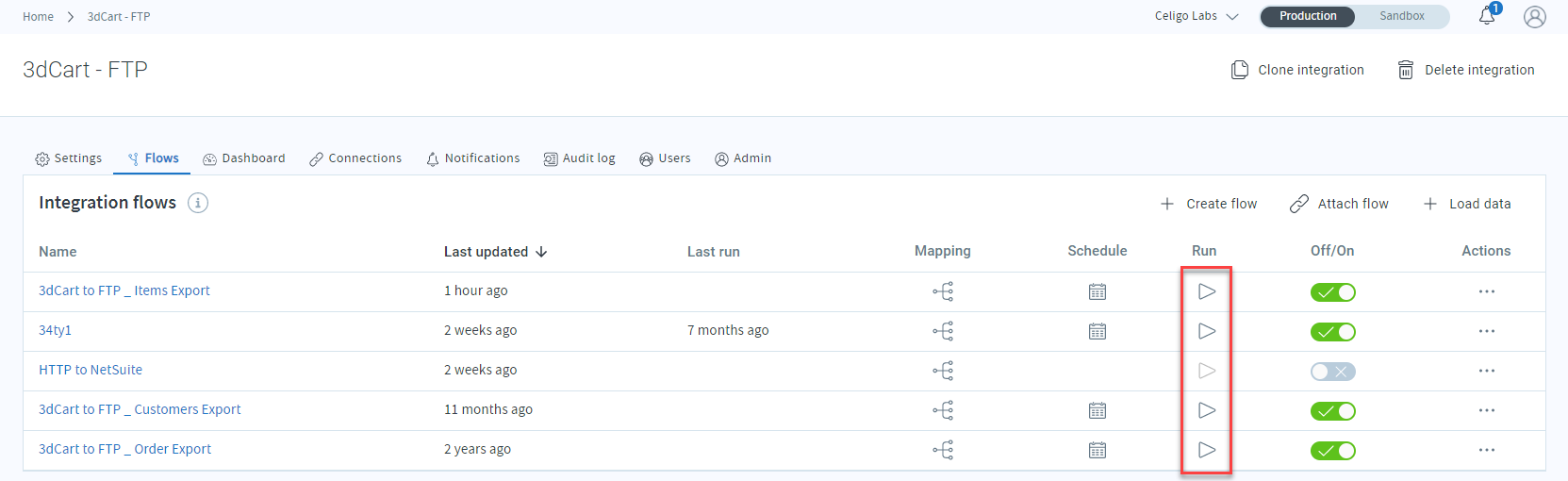
Task: Open the notifications bell icon
Action: 1488,15
